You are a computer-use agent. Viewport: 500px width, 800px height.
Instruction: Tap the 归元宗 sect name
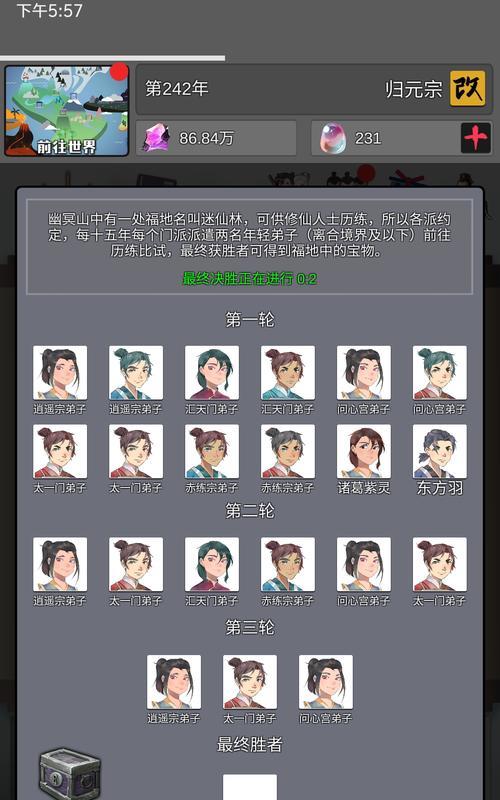pos(413,89)
